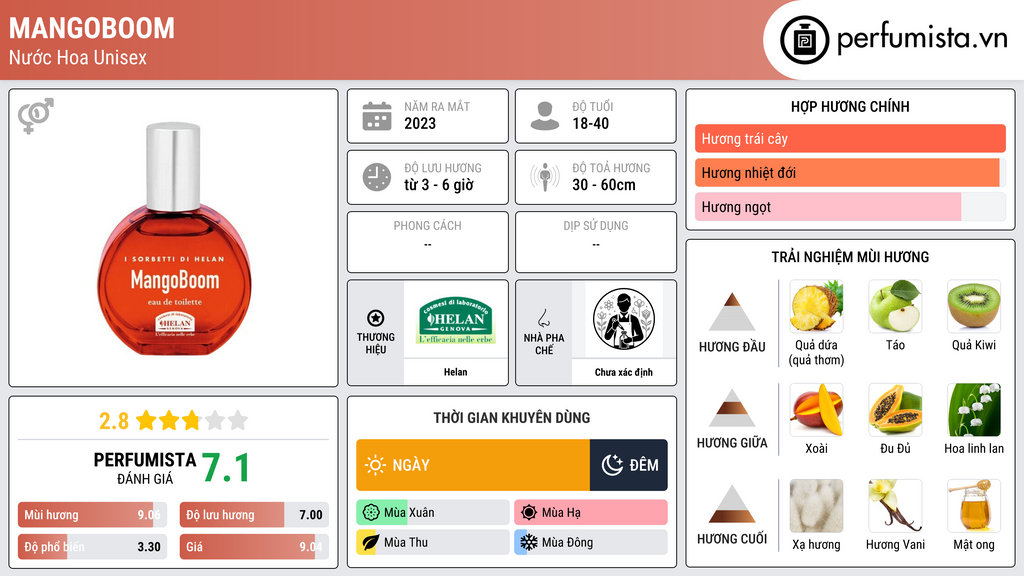The height and width of the screenshot is (576, 1024).
Task: Click the Mùa Hạ season bar
Action: point(591,513)
